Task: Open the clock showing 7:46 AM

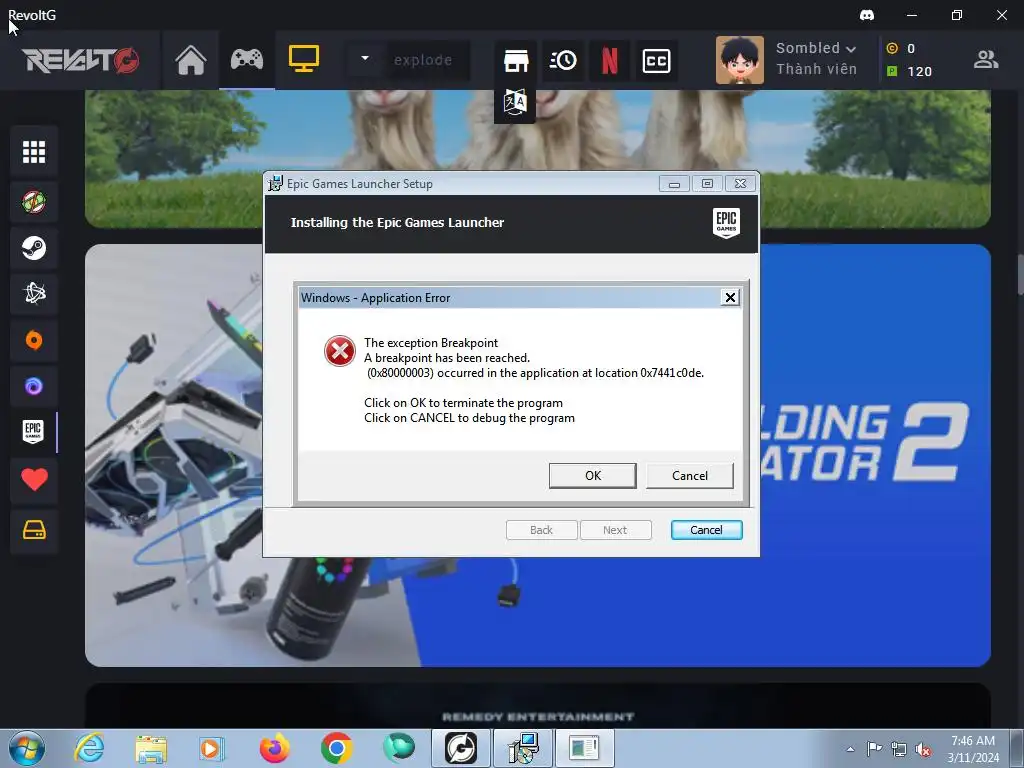Action: [973, 749]
